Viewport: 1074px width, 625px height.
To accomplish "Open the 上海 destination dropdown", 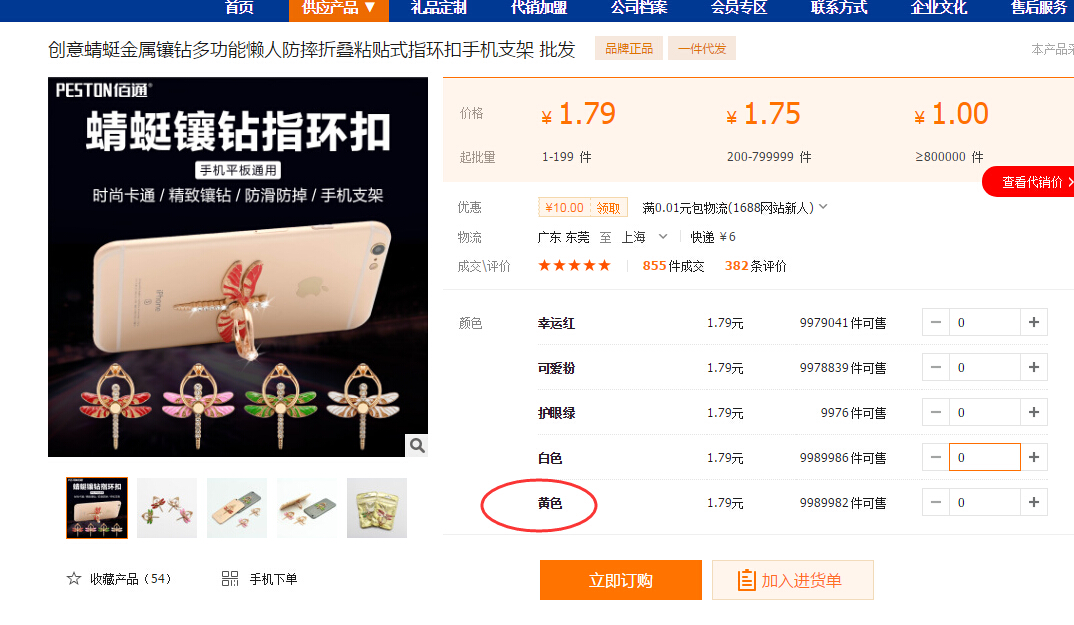I will tap(644, 236).
